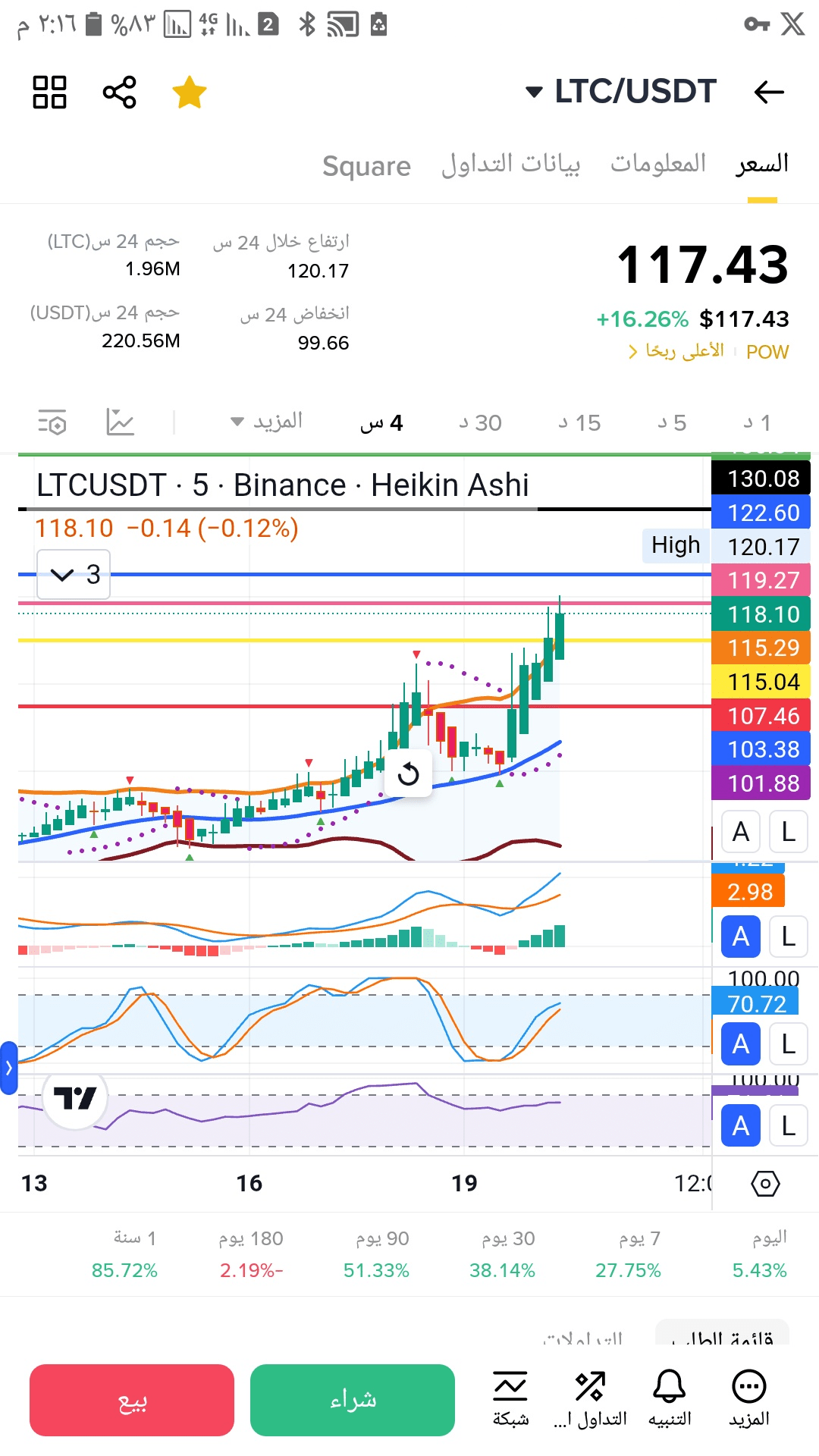Tap the VPN key status icon
Screen dimensions: 819x1456
click(756, 24)
